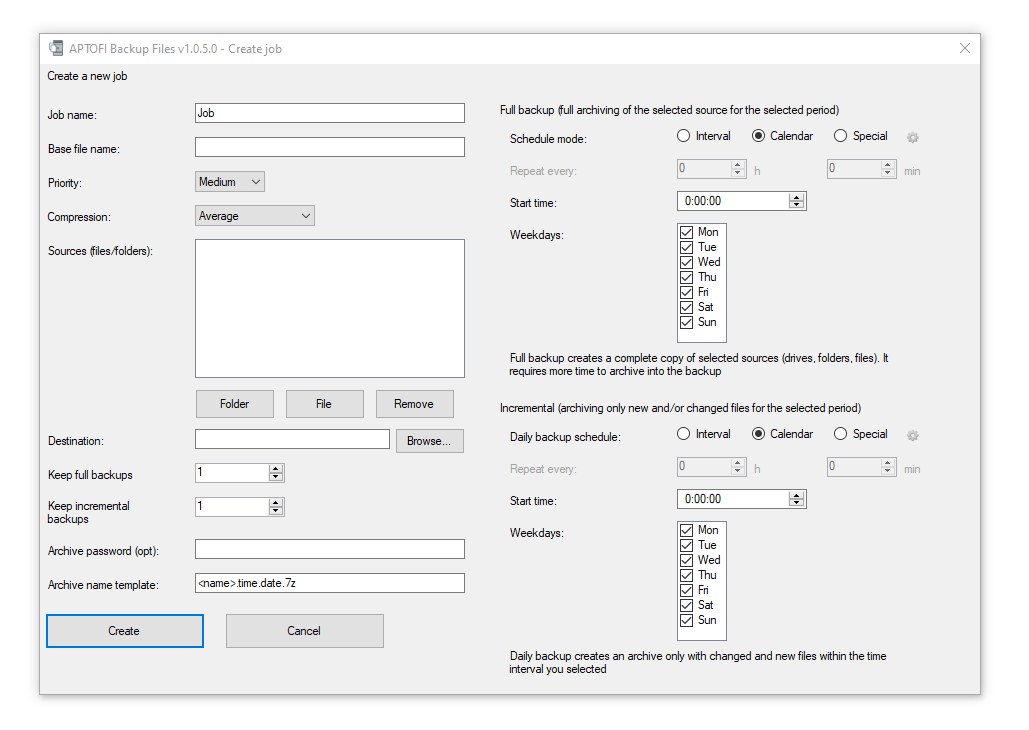Toggle Wed checkbox in Full backup weekdays

click(x=687, y=262)
